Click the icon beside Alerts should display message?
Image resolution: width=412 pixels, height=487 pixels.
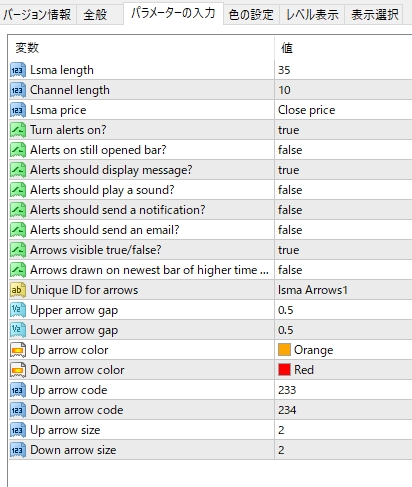click(x=18, y=170)
